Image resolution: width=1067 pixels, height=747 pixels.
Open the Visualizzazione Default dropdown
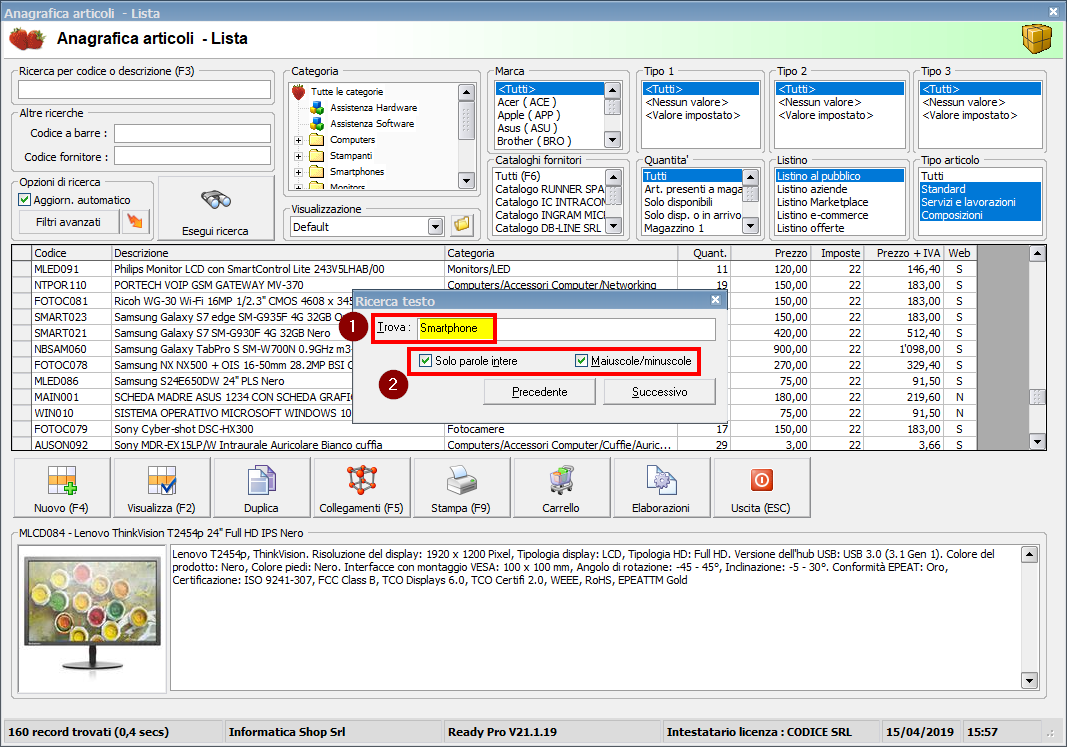435,226
